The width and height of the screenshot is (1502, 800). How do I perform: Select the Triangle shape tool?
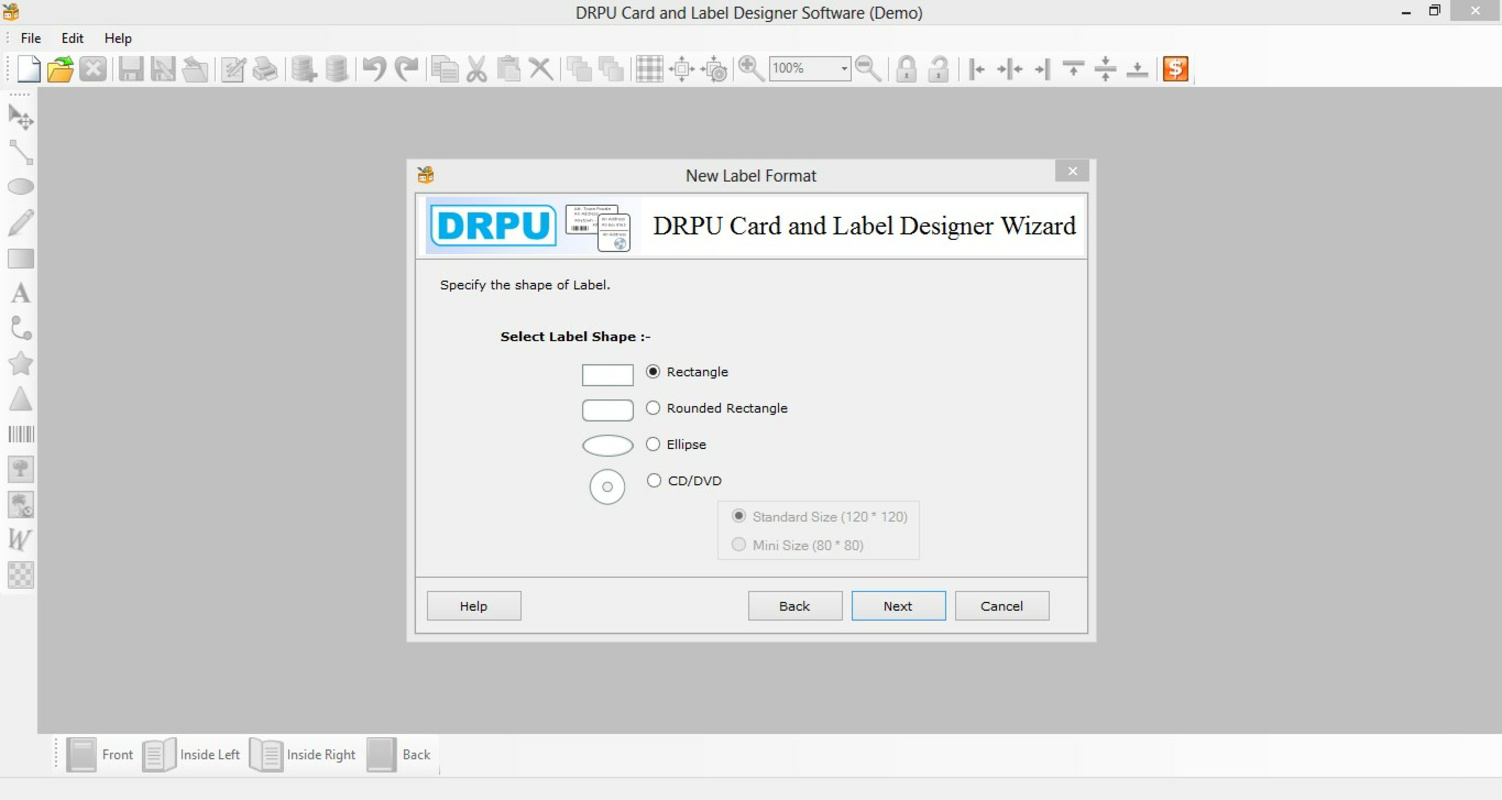21,399
